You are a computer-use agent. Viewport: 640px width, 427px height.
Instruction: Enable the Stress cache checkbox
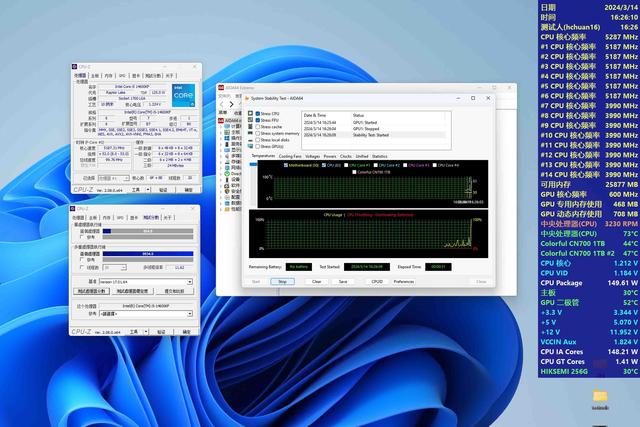click(258, 127)
